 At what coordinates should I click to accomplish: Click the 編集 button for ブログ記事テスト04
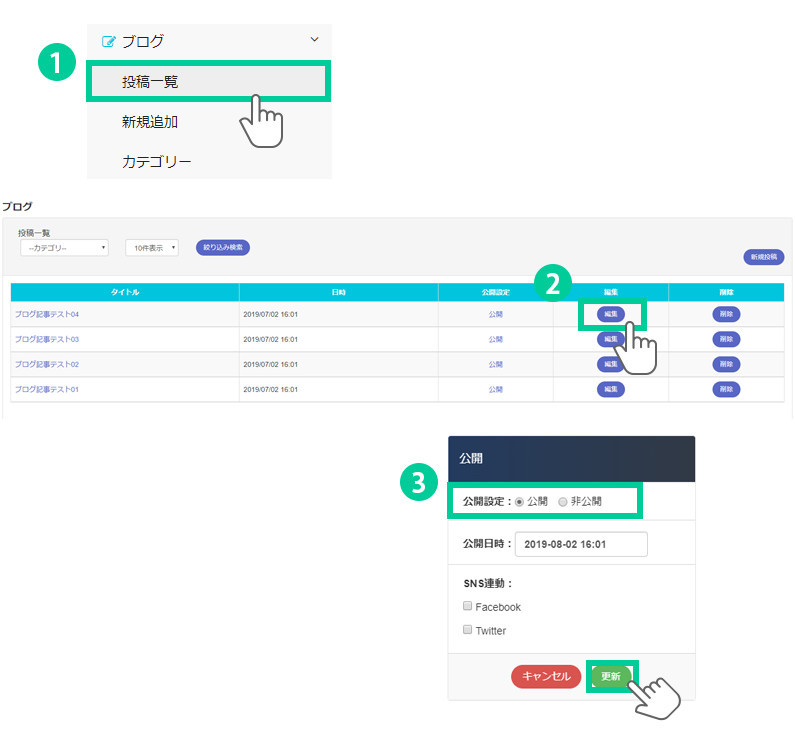[x=611, y=314]
